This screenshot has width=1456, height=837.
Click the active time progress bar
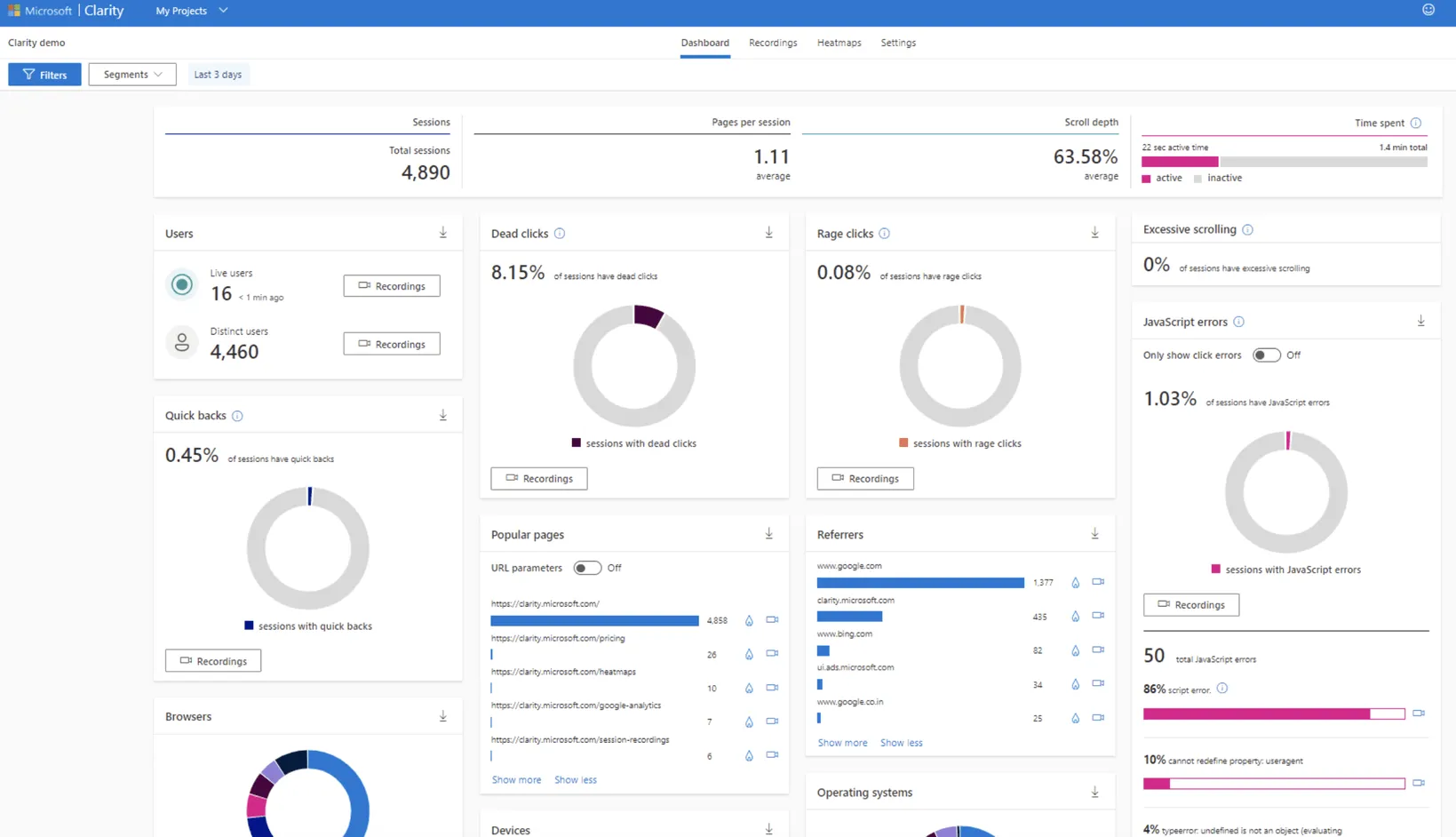point(1180,162)
